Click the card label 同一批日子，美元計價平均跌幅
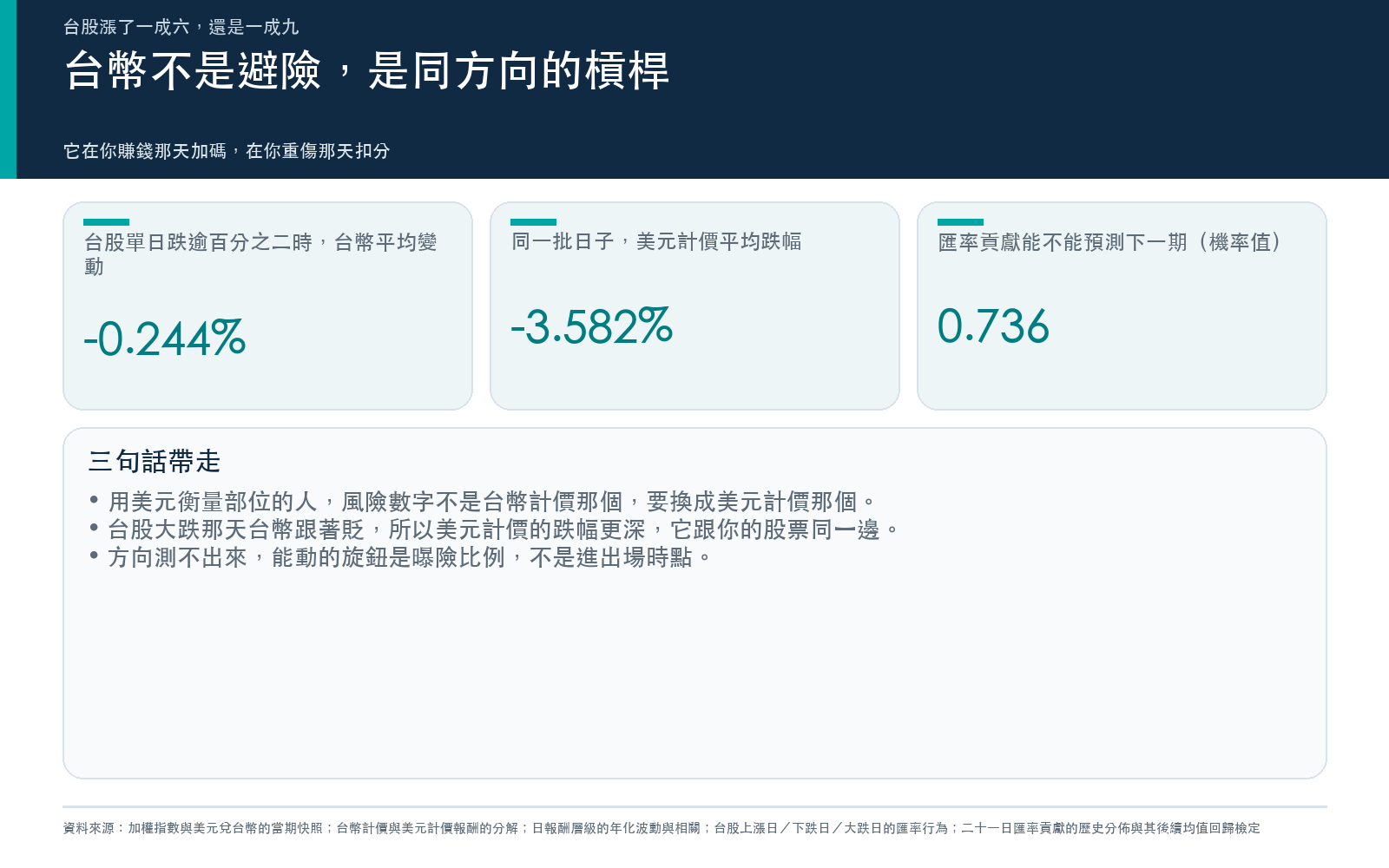 click(x=656, y=241)
